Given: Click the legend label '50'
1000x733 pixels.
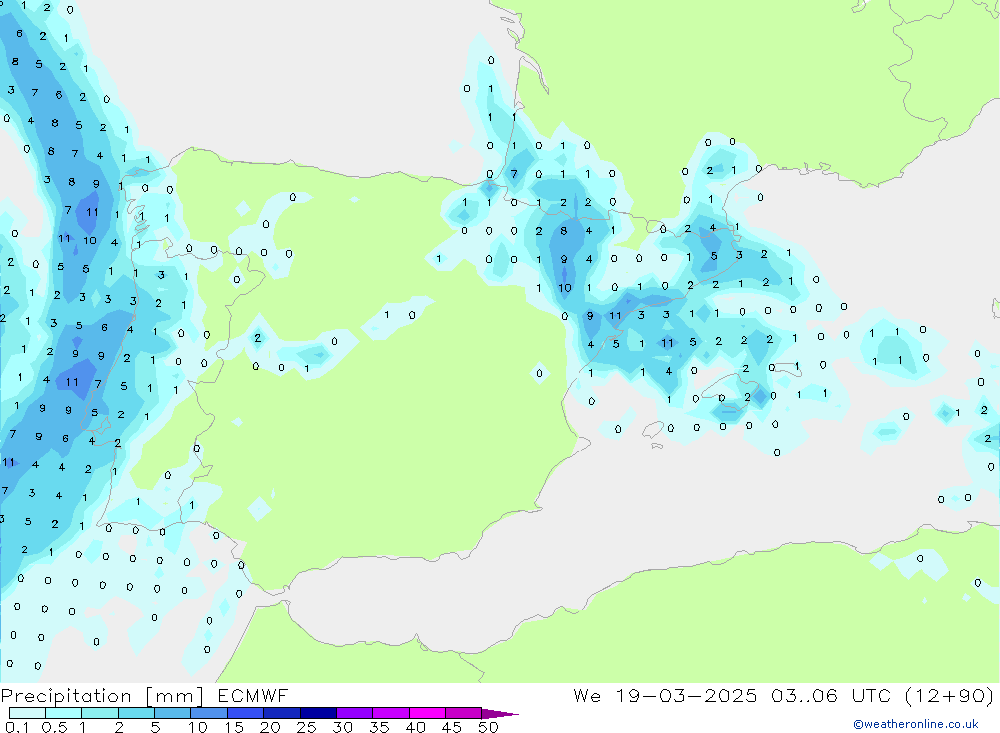Looking at the screenshot, I should (488, 727).
